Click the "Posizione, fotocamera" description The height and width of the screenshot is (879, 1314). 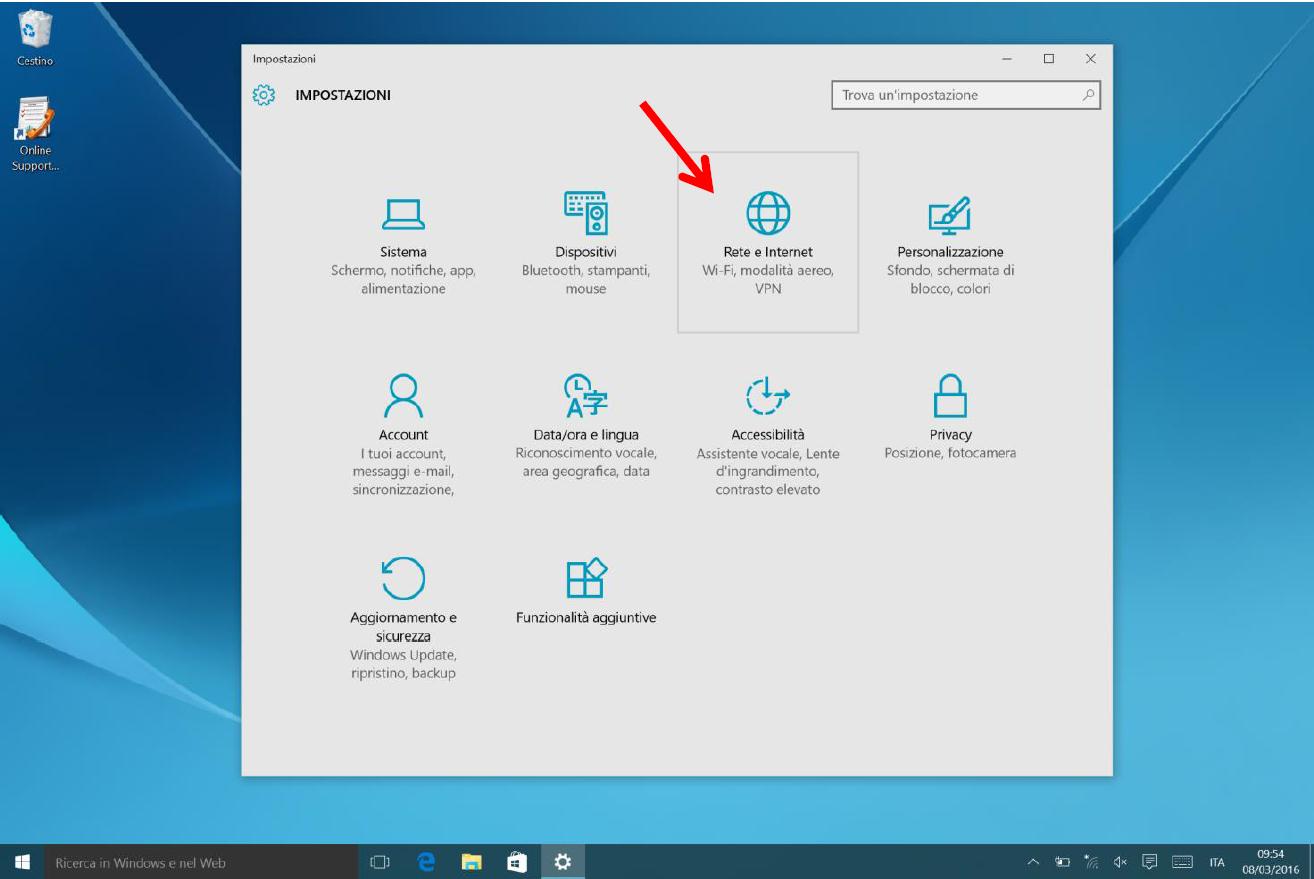click(950, 453)
